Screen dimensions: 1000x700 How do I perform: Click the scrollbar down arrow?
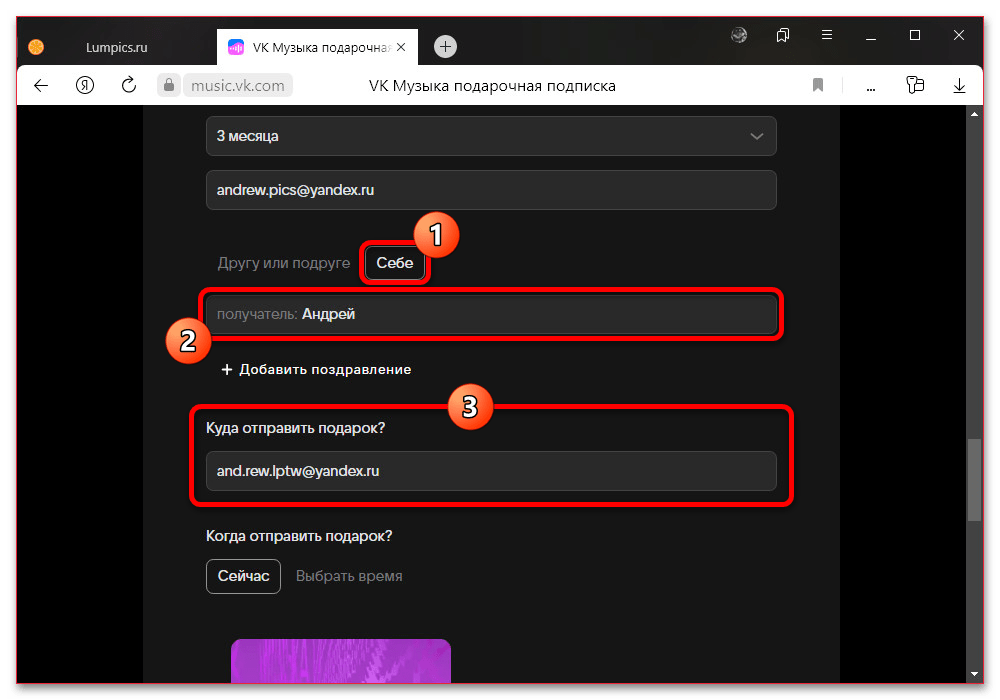[974, 674]
